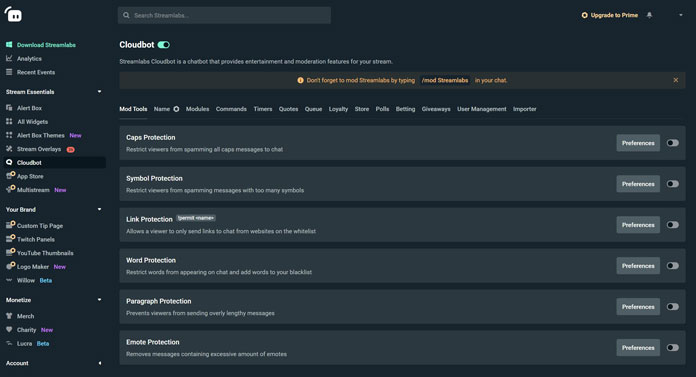Click the Twitch Panels icon
Viewport: 696px width, 377px height.
pyautogui.click(x=10, y=238)
